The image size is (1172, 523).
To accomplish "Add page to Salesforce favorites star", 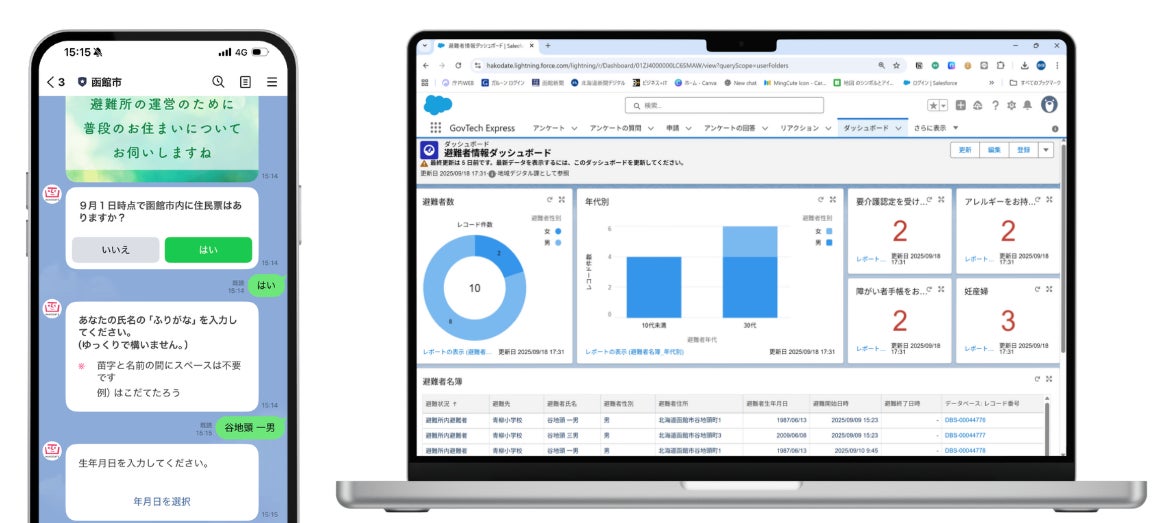I will 933,105.
